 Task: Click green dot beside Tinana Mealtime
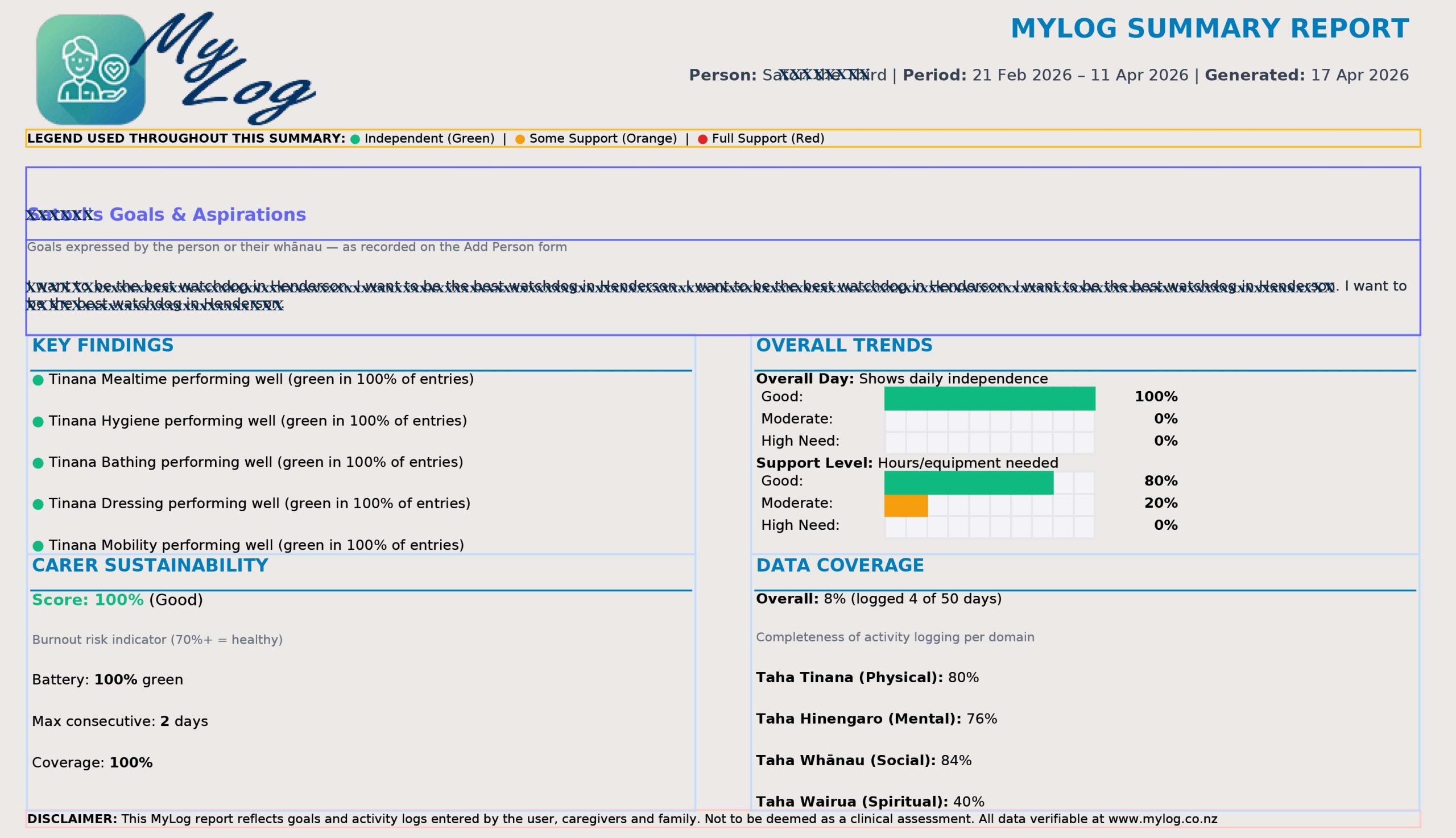[38, 380]
